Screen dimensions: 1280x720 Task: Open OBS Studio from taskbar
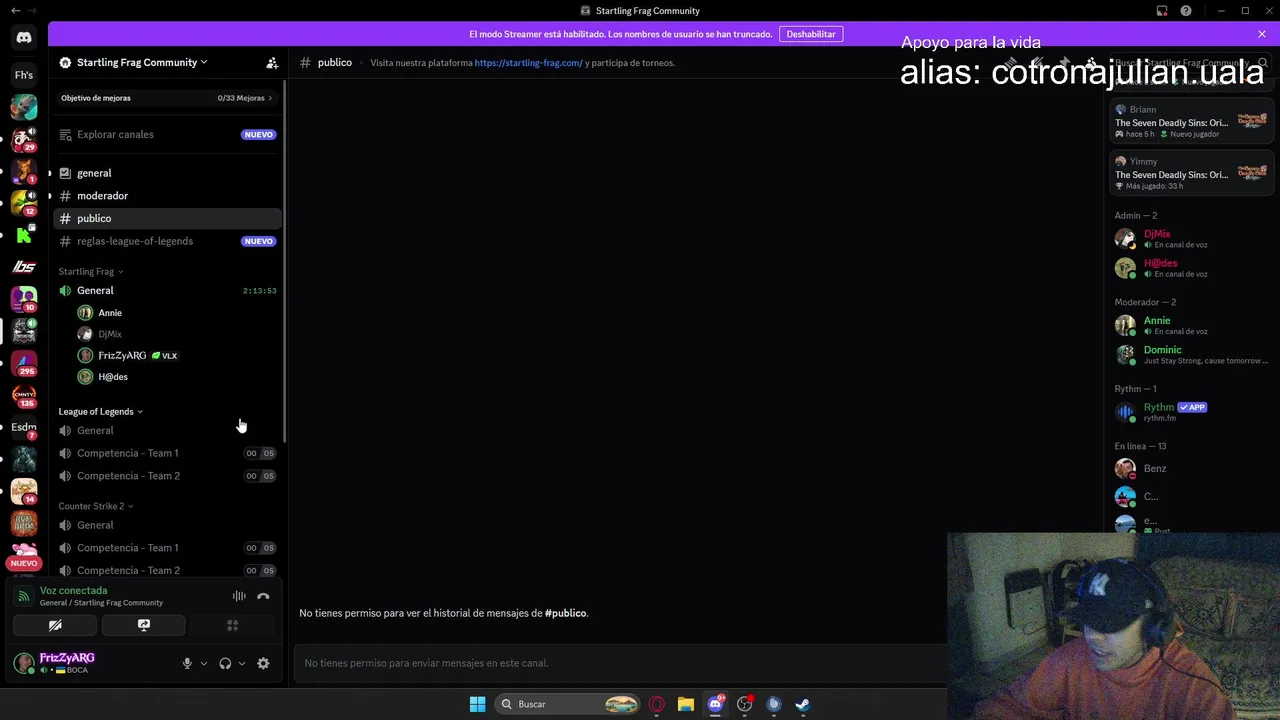click(x=744, y=704)
